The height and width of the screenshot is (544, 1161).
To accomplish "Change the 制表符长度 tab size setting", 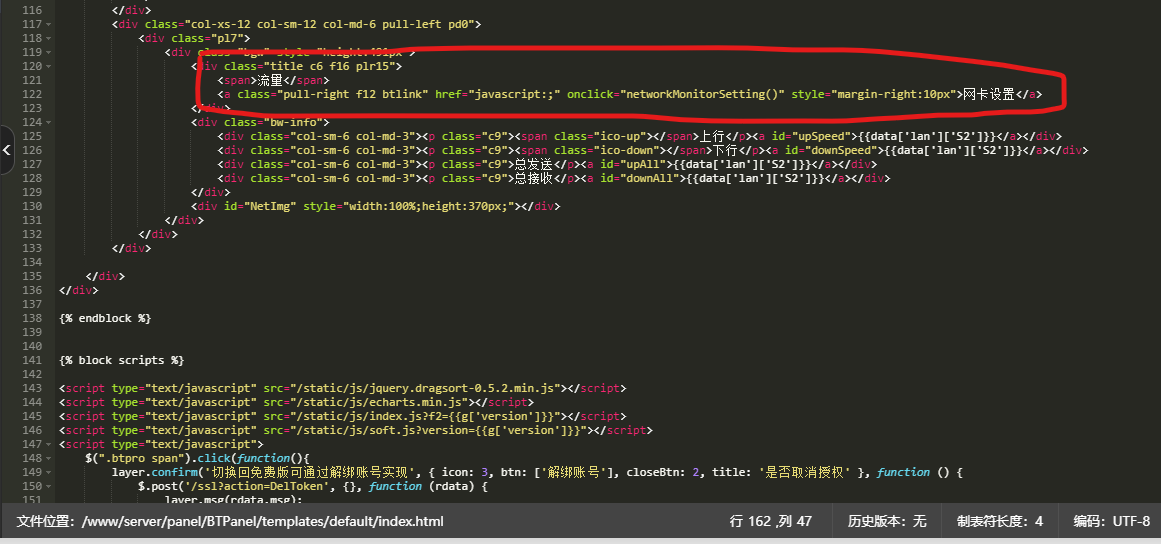I will tap(1000, 521).
